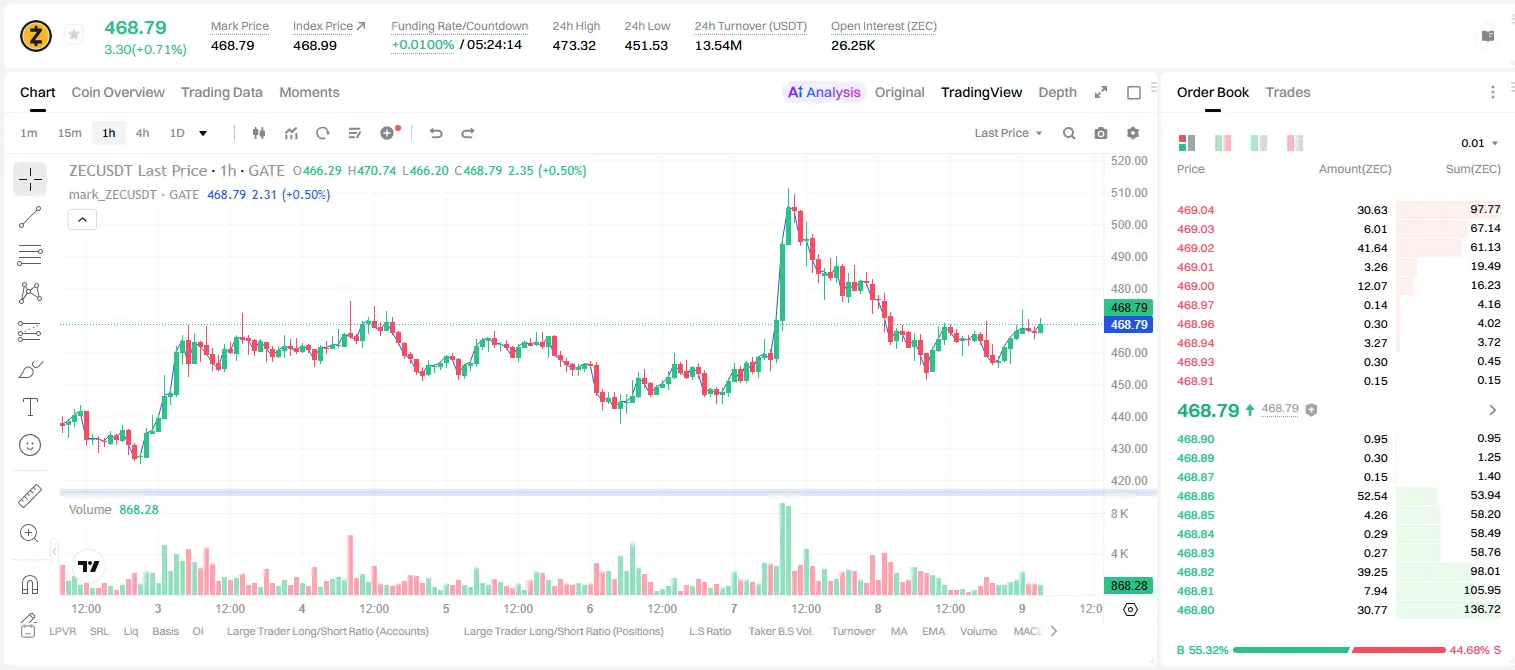
Task: Switch chart to Depth view
Action: click(x=1057, y=92)
